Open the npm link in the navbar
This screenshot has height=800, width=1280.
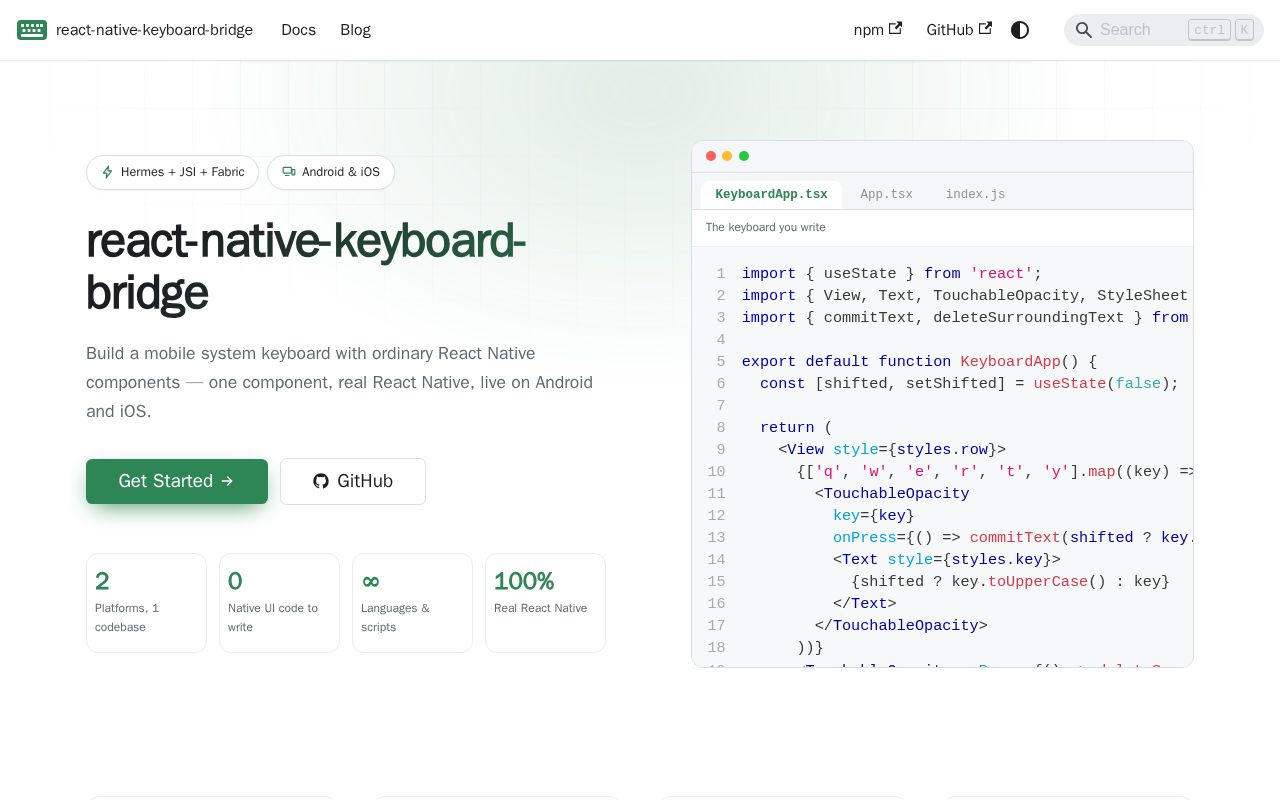coord(877,30)
